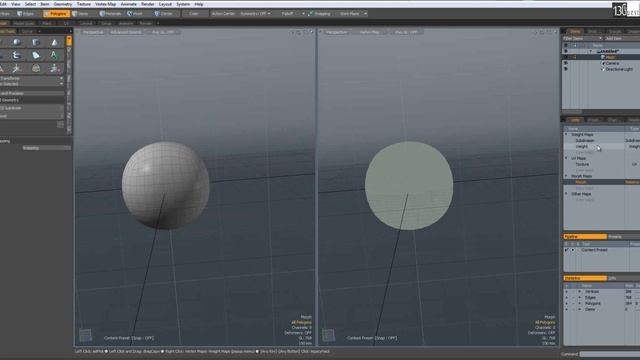
Task: Click the Add Item button
Action: point(613,38)
